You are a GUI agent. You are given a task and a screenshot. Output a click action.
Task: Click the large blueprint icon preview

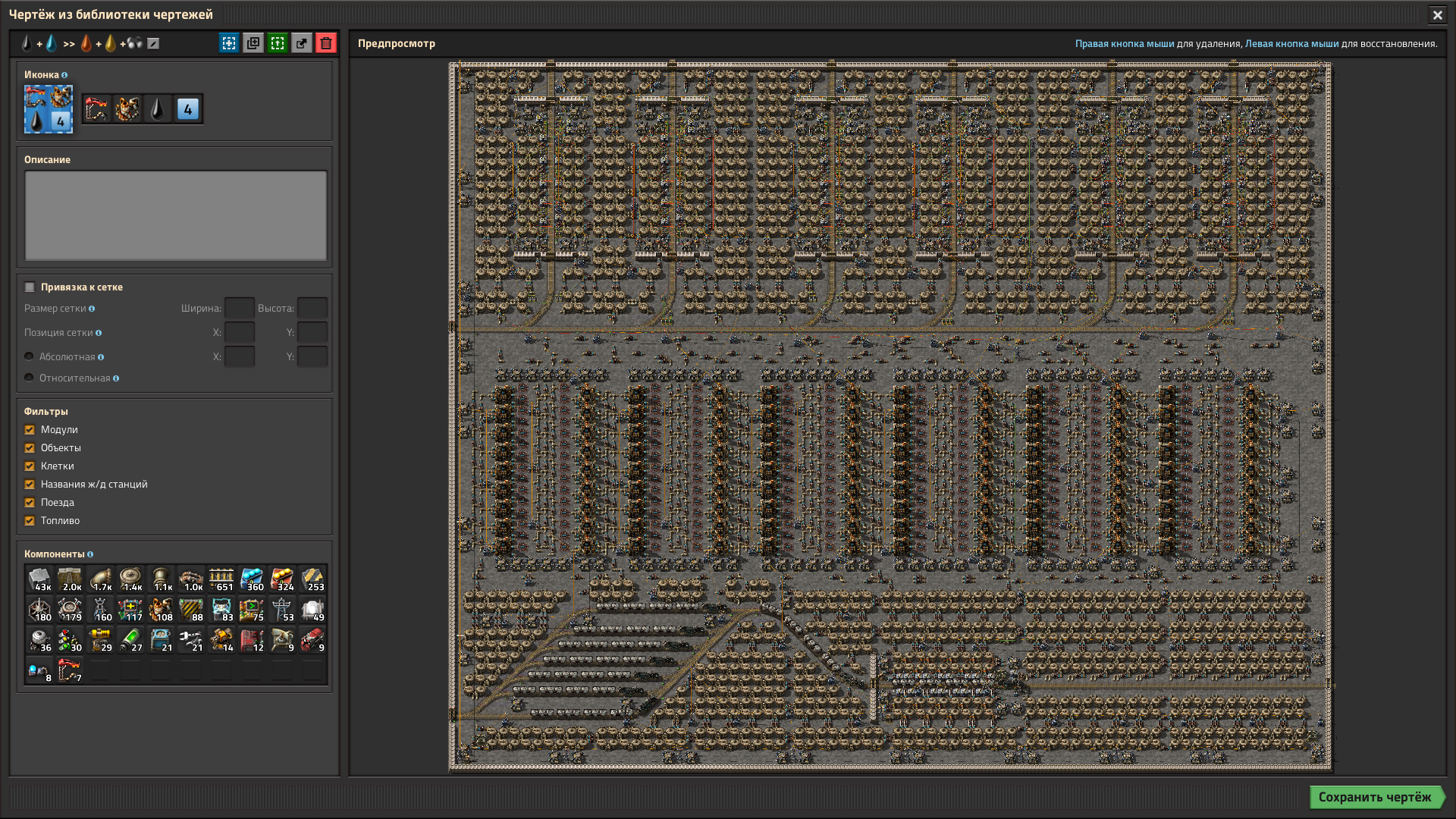click(49, 109)
